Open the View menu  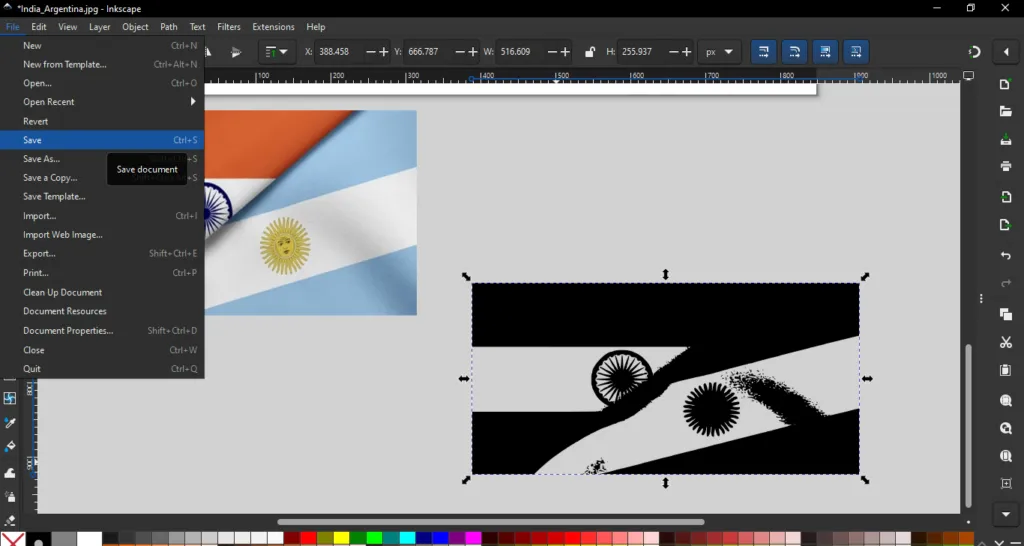pos(67,27)
